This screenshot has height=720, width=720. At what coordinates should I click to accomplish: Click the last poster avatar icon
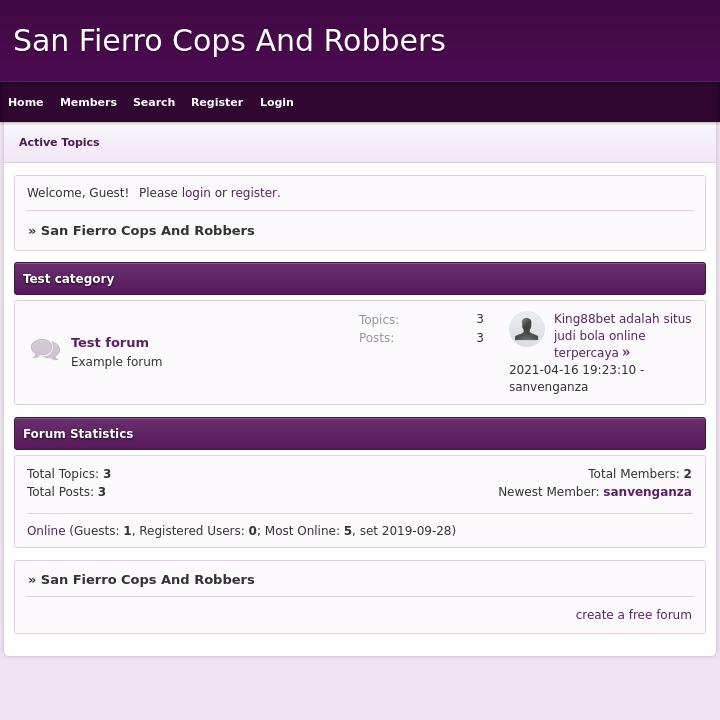[x=527, y=329]
